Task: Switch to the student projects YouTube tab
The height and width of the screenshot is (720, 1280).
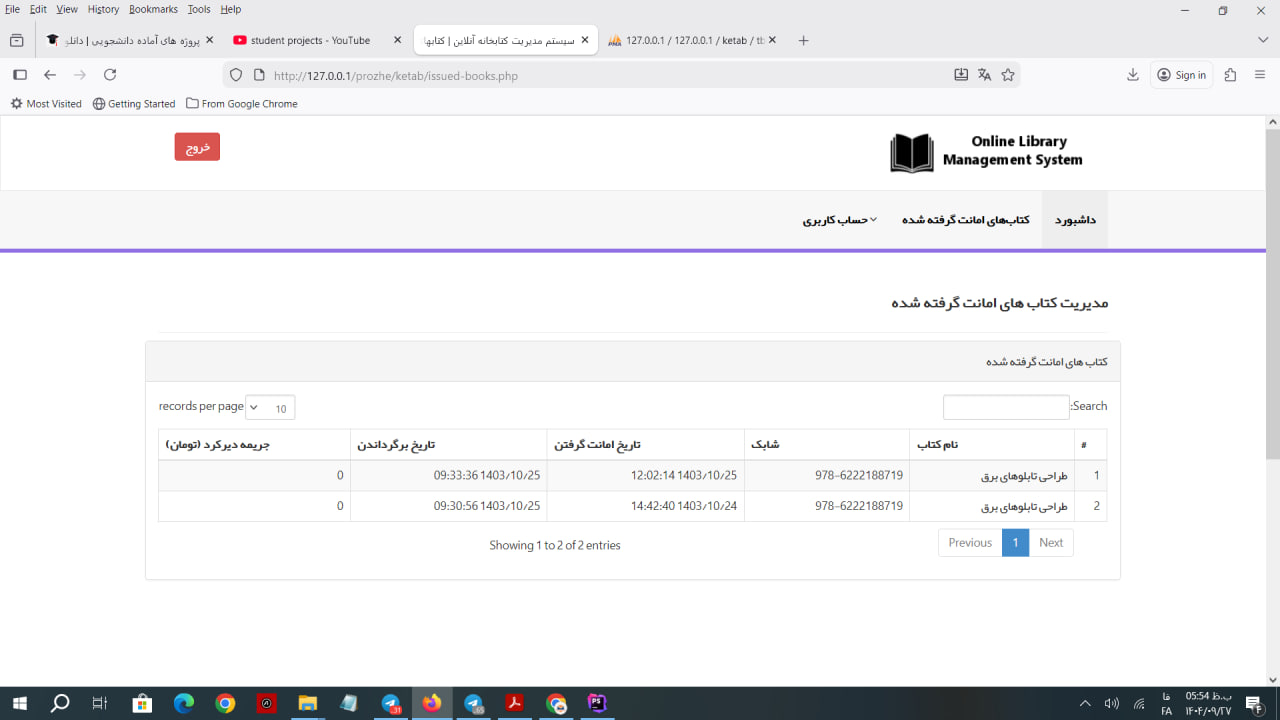Action: 310,40
